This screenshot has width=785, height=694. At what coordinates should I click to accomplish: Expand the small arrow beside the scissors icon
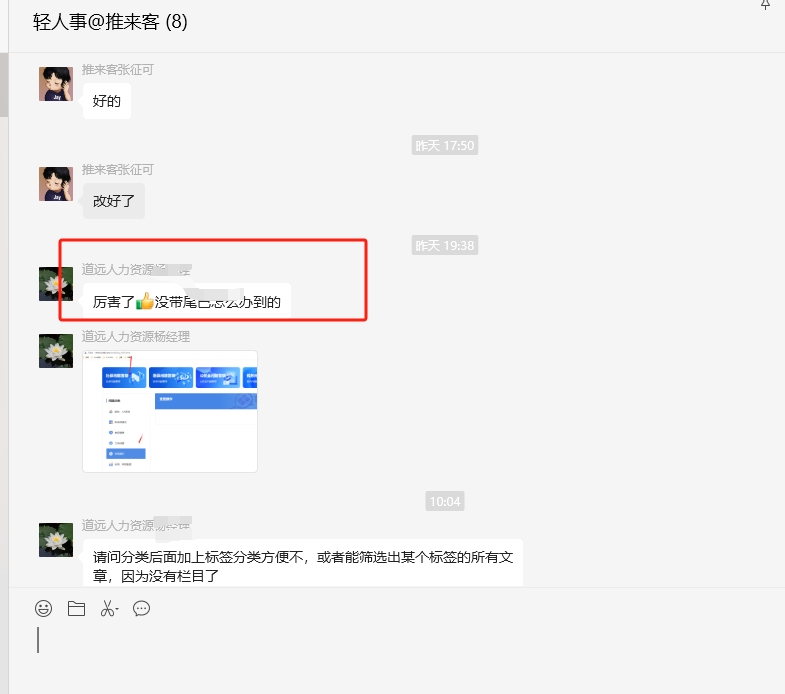point(118,611)
